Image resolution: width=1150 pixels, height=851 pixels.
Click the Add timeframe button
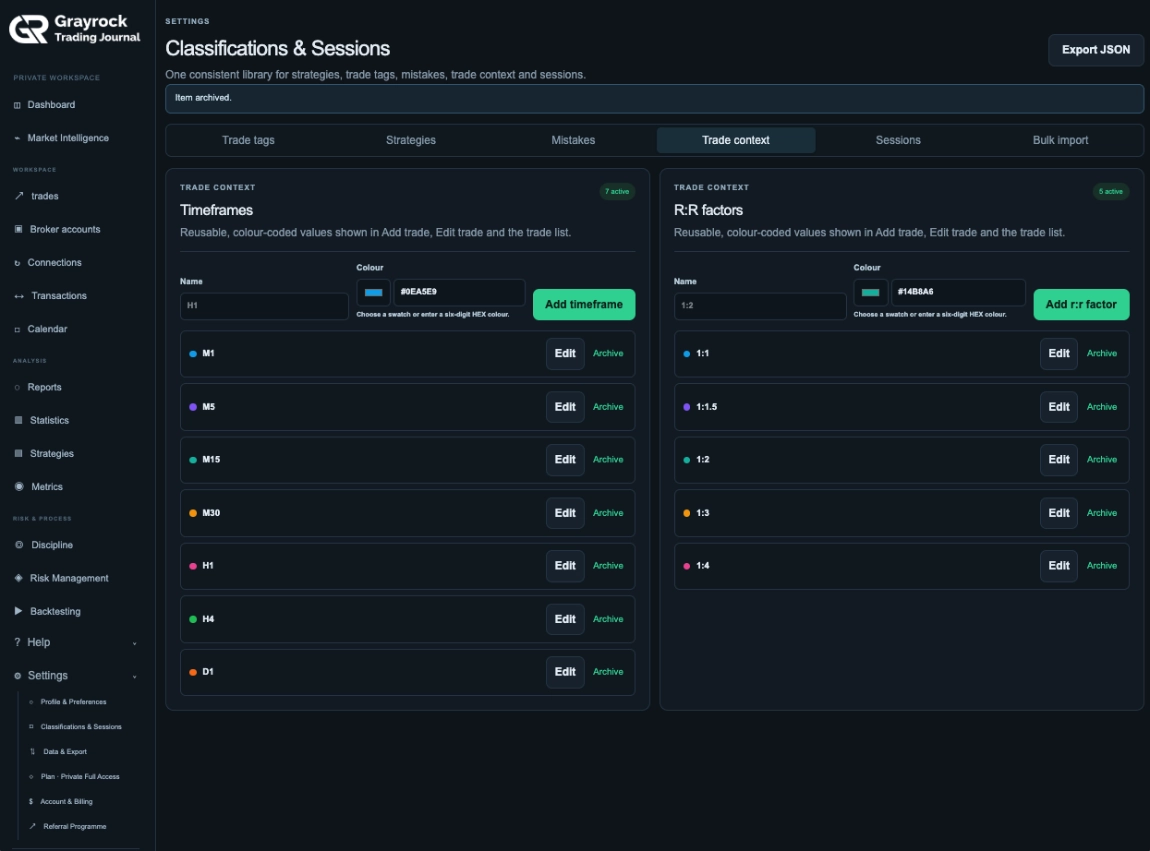584,304
